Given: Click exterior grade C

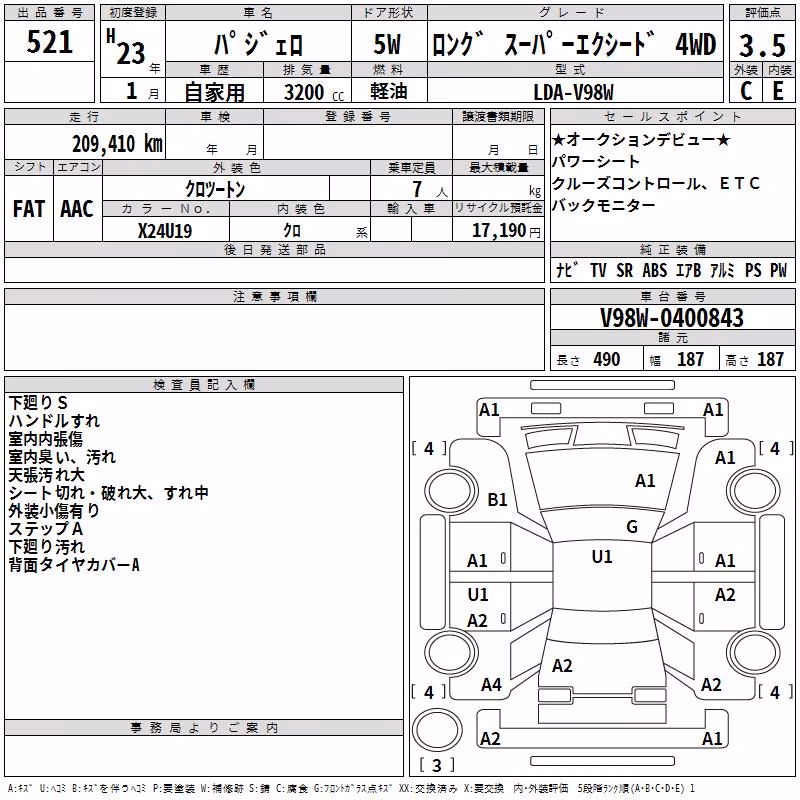Looking at the screenshot, I should pos(746,91).
